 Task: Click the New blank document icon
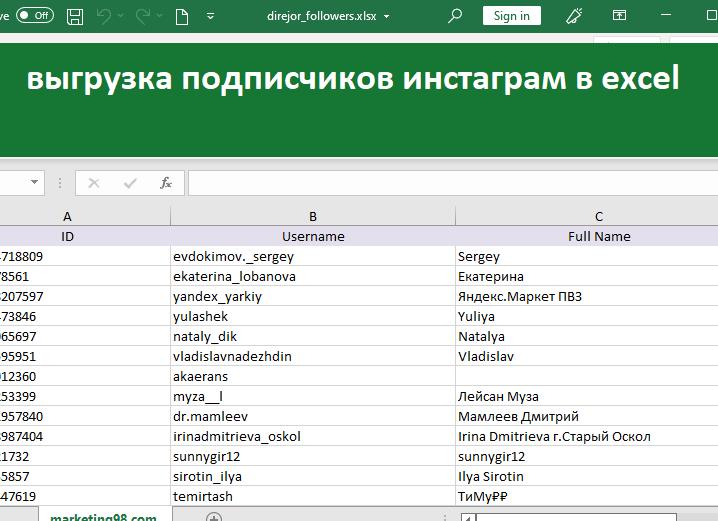click(181, 16)
